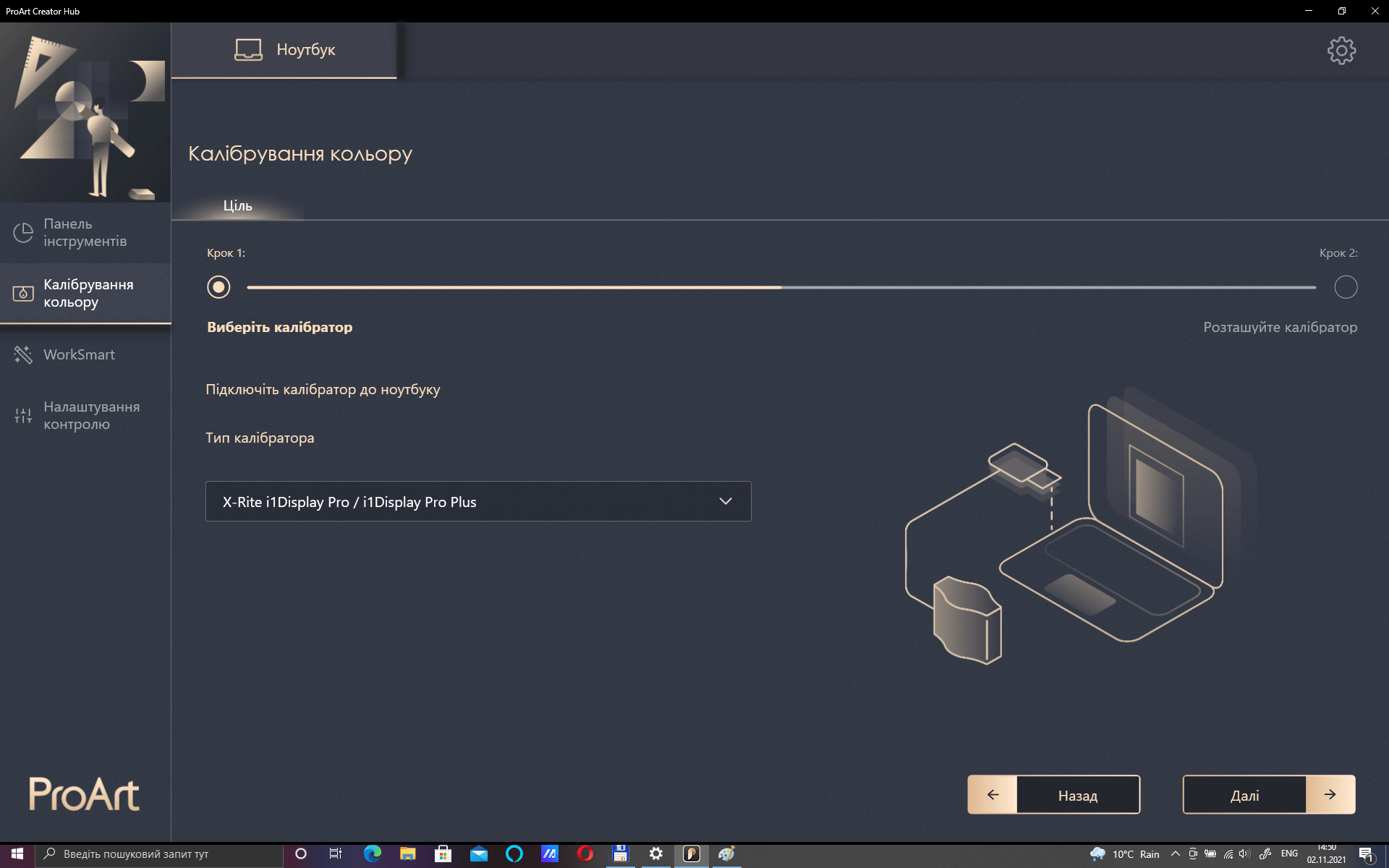Click the Windows taskbar search field

(159, 854)
